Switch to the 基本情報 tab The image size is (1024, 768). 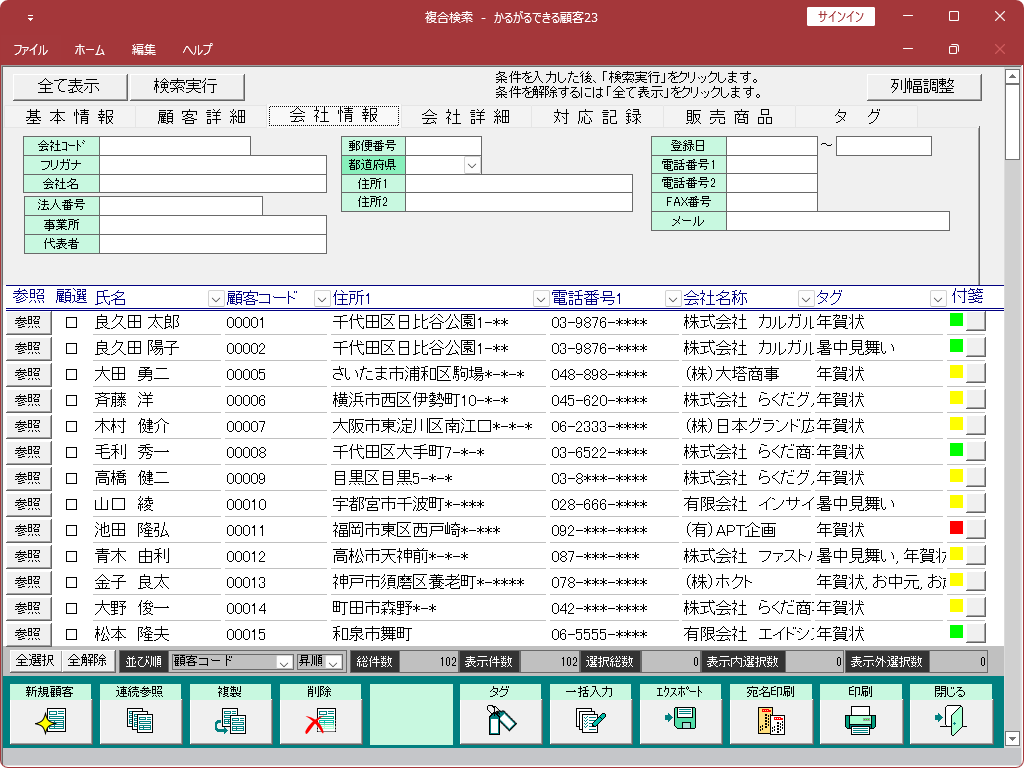[x=70, y=117]
